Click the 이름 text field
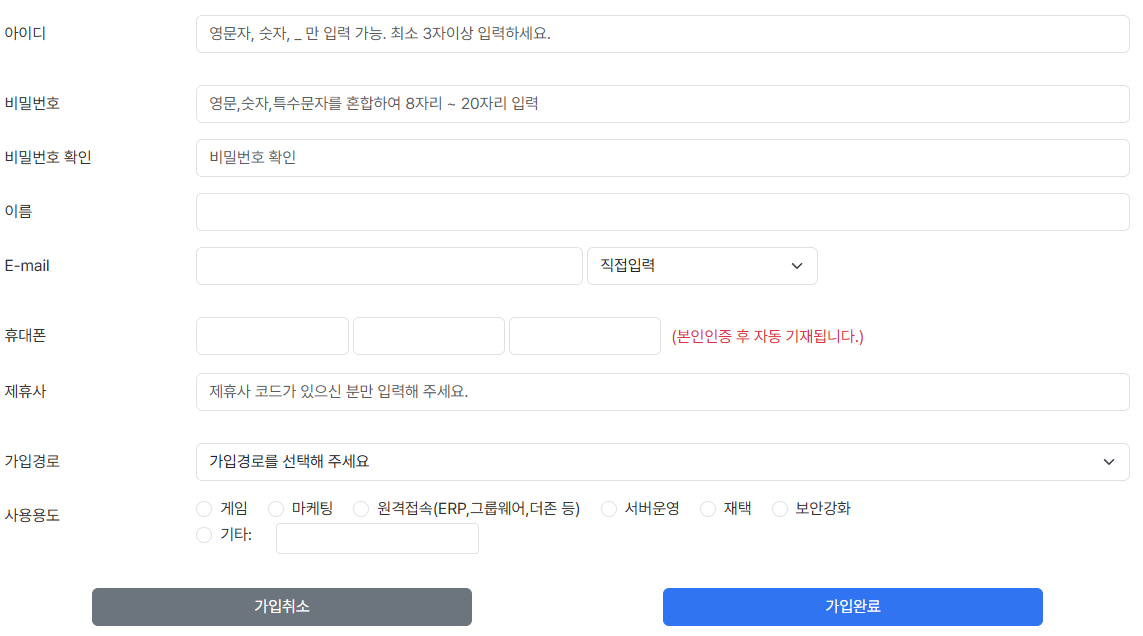The image size is (1143, 636). [x=662, y=212]
